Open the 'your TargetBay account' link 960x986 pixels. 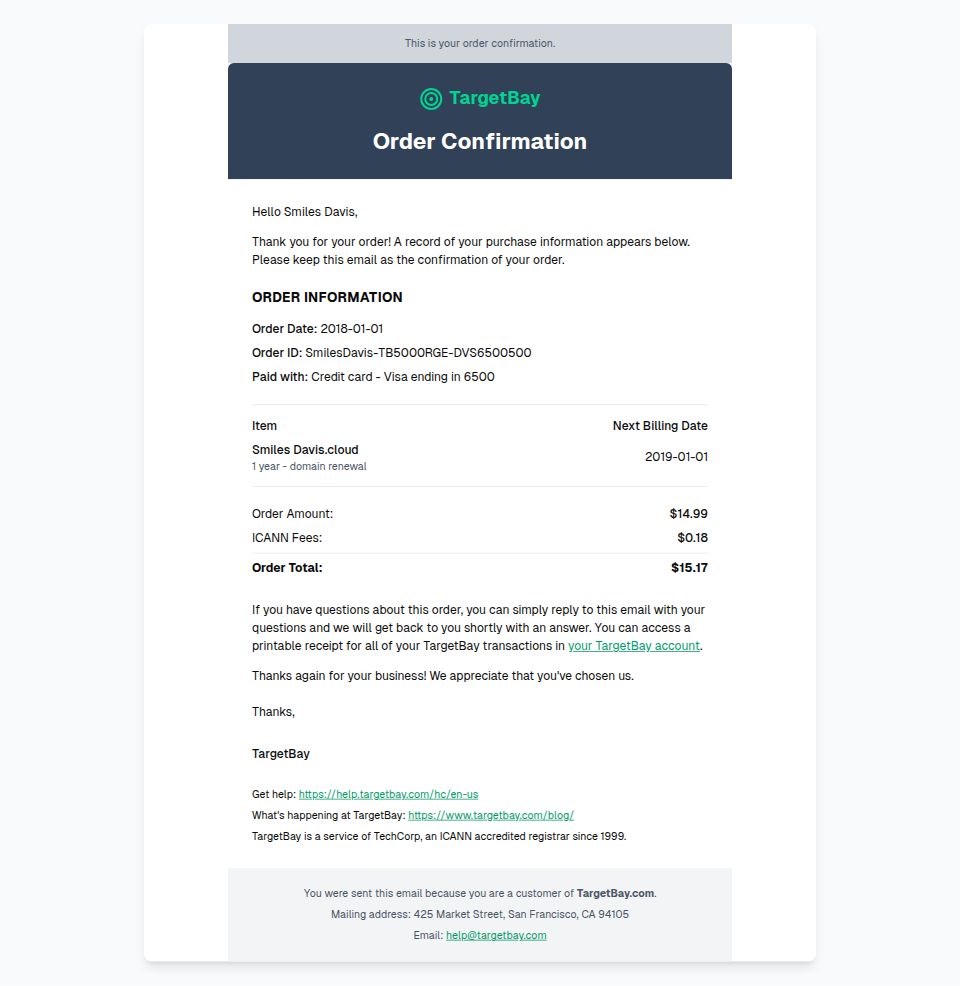point(634,646)
